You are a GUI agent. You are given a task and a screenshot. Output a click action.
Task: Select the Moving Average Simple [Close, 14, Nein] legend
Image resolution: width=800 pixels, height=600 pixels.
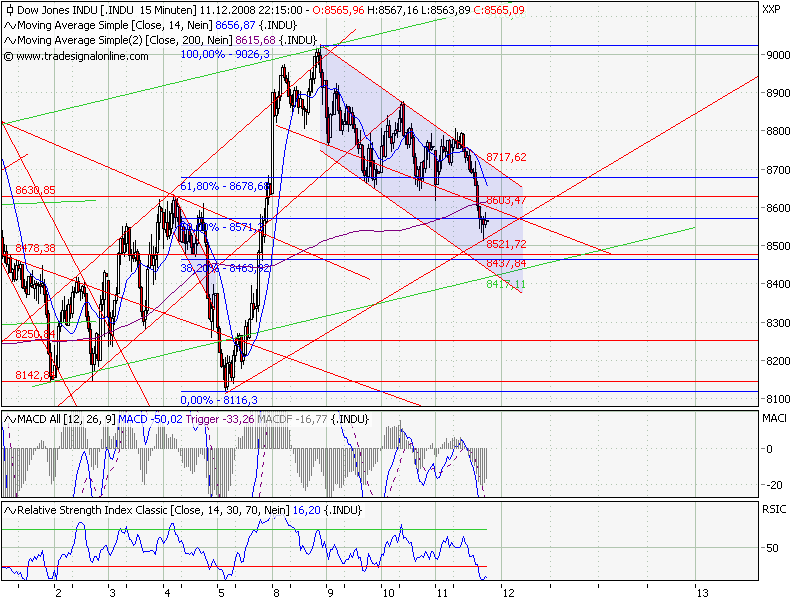pos(115,26)
